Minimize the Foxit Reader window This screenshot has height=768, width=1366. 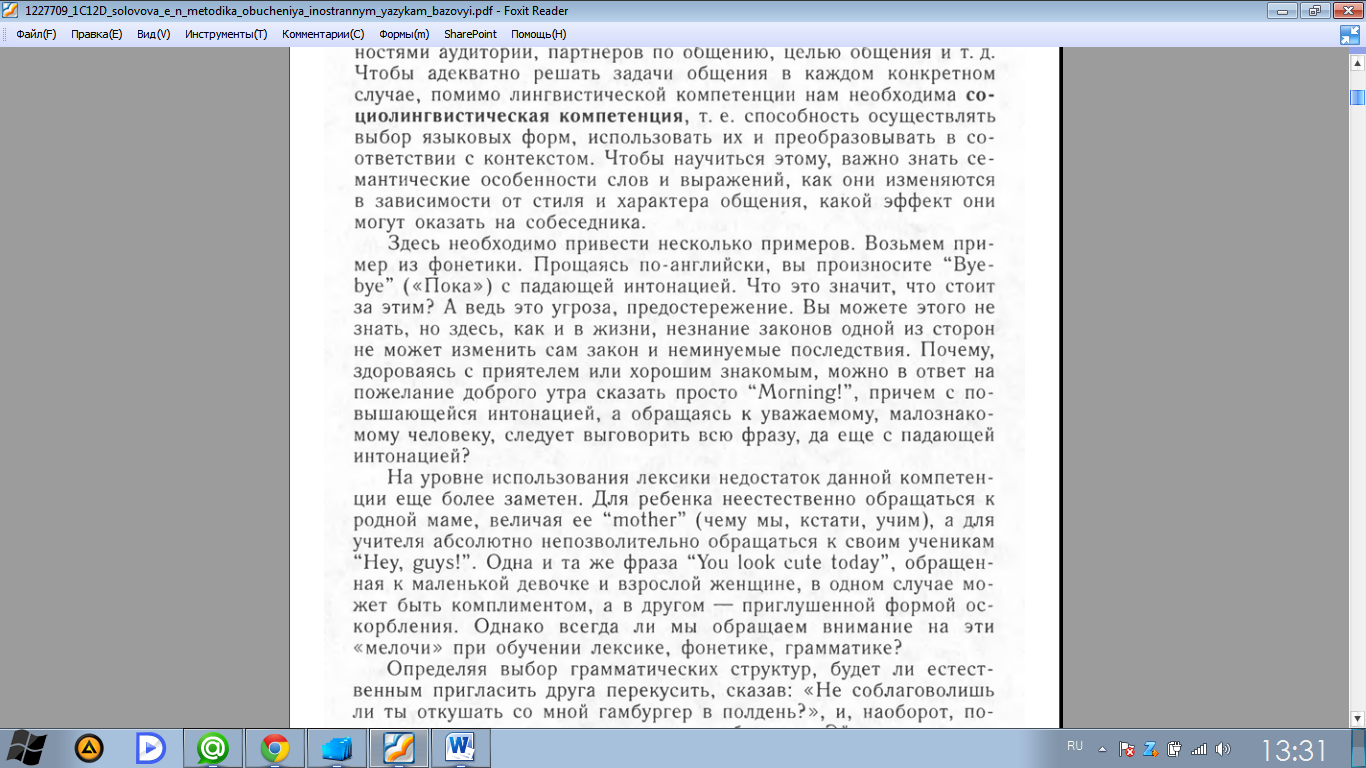coord(1282,10)
